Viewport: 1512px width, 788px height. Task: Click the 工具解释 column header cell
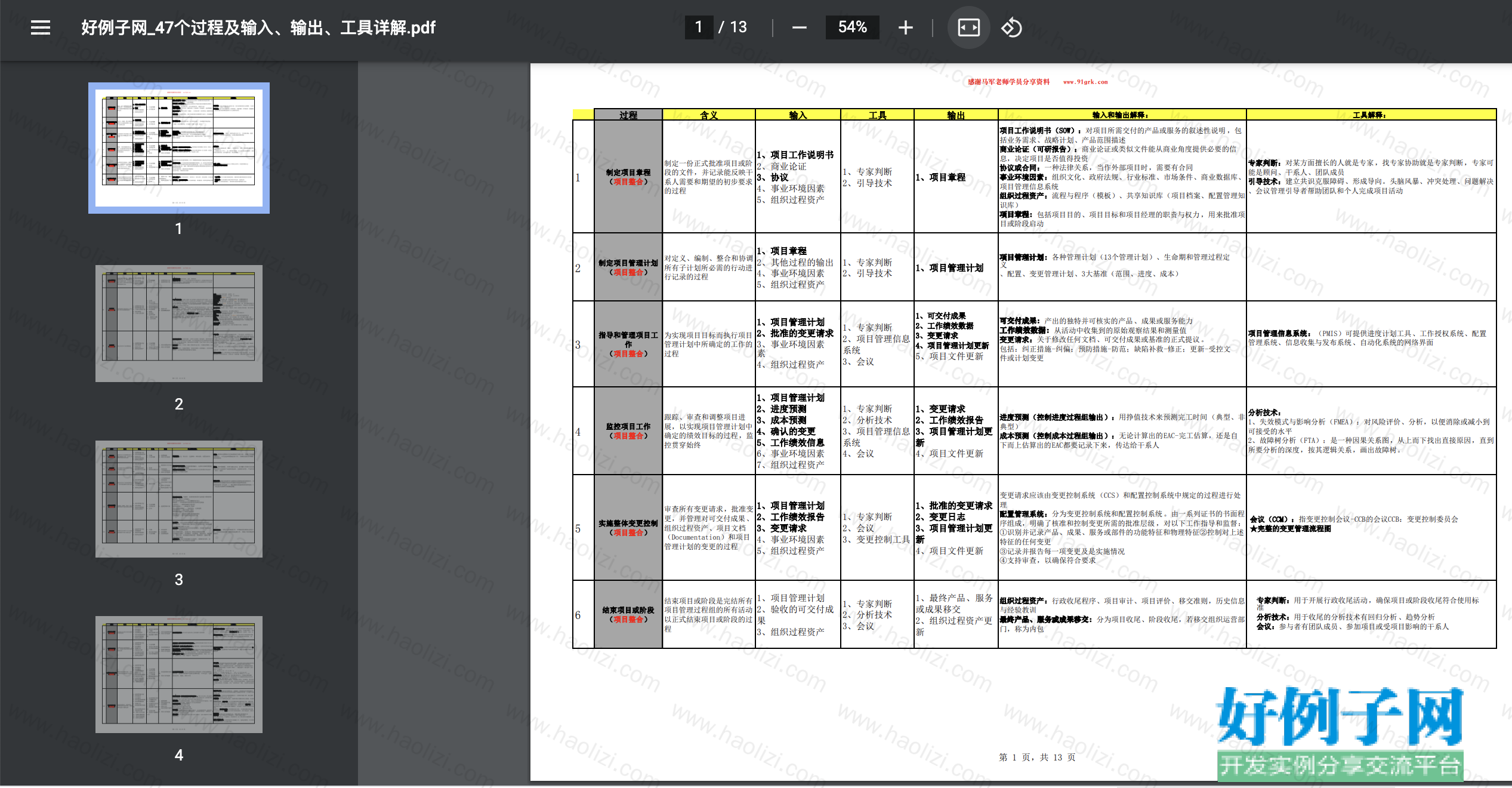1371,115
